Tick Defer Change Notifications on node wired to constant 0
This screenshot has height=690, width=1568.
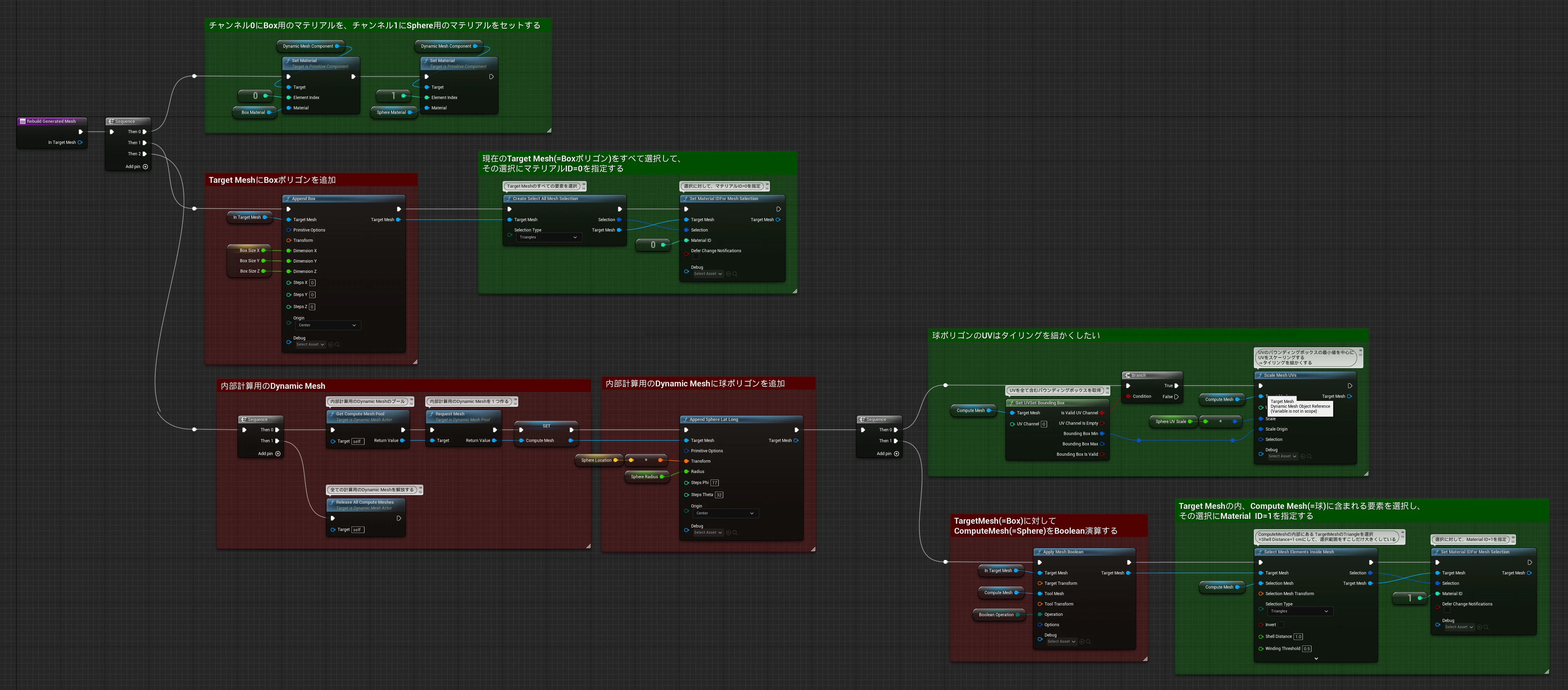click(x=696, y=257)
